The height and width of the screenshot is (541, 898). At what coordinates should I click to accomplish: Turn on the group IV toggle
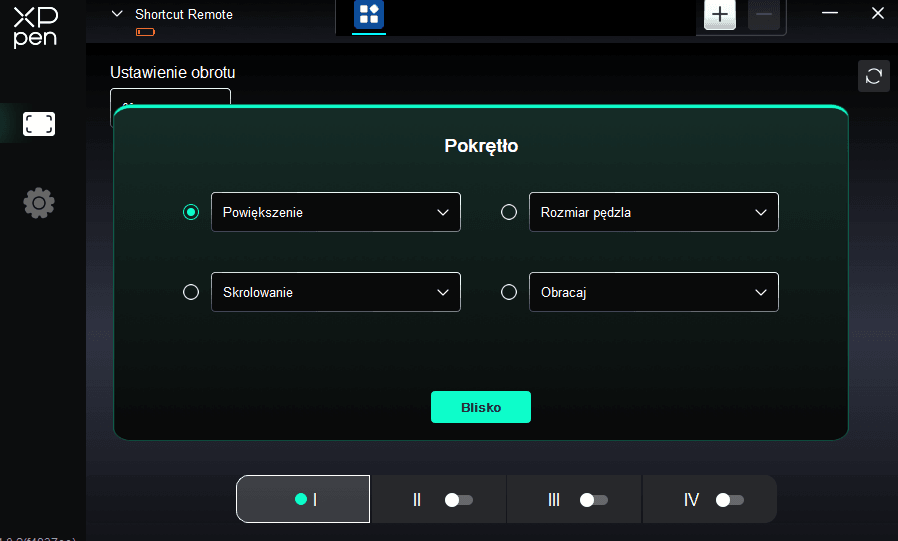click(730, 500)
